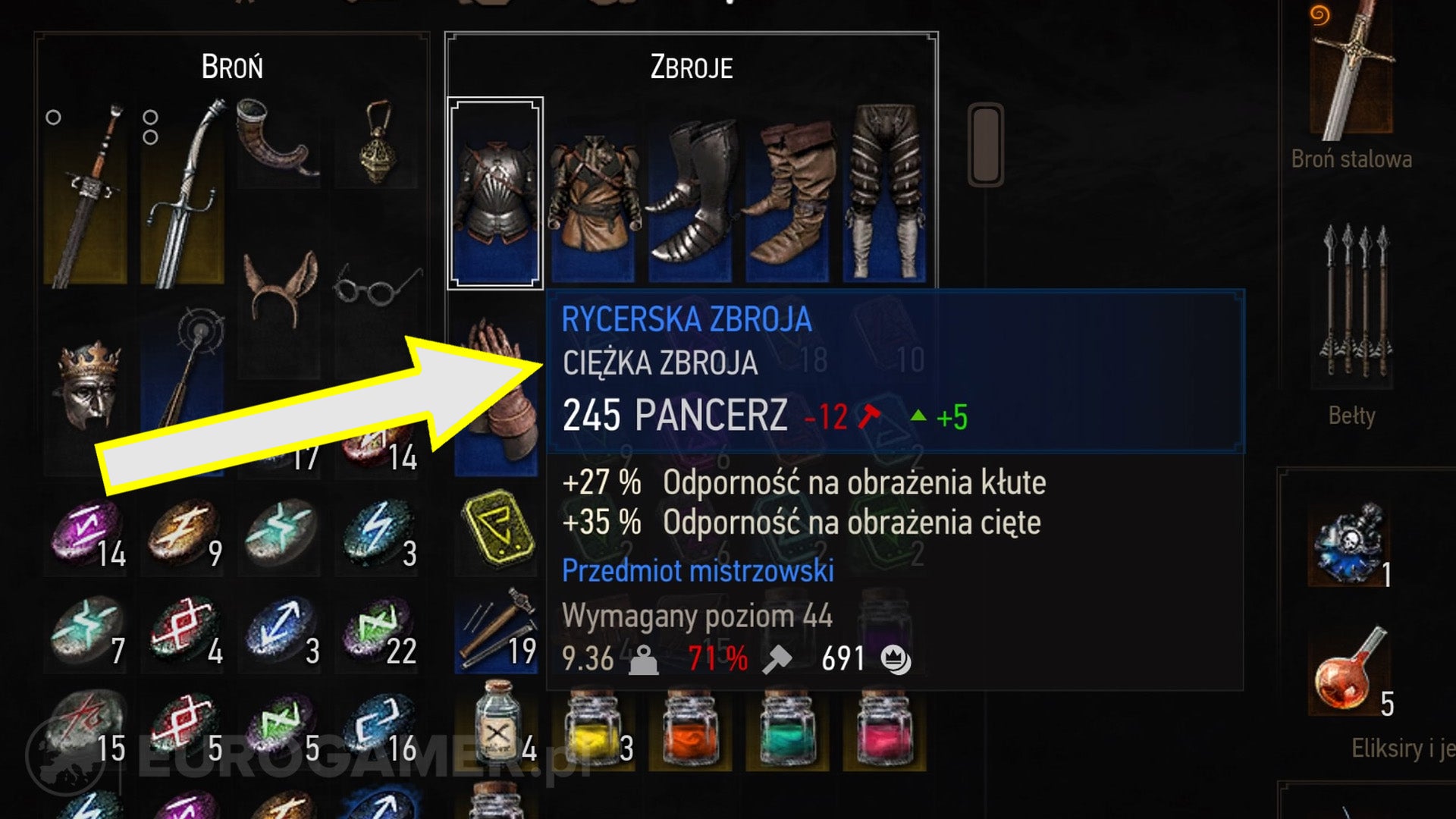
Task: Pick the brown leather boots item
Action: 786,193
